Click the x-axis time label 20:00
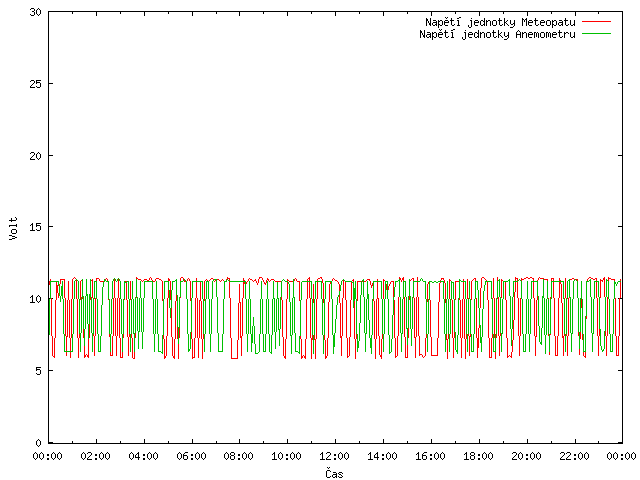Viewport: 640px width, 480px height. [527, 456]
